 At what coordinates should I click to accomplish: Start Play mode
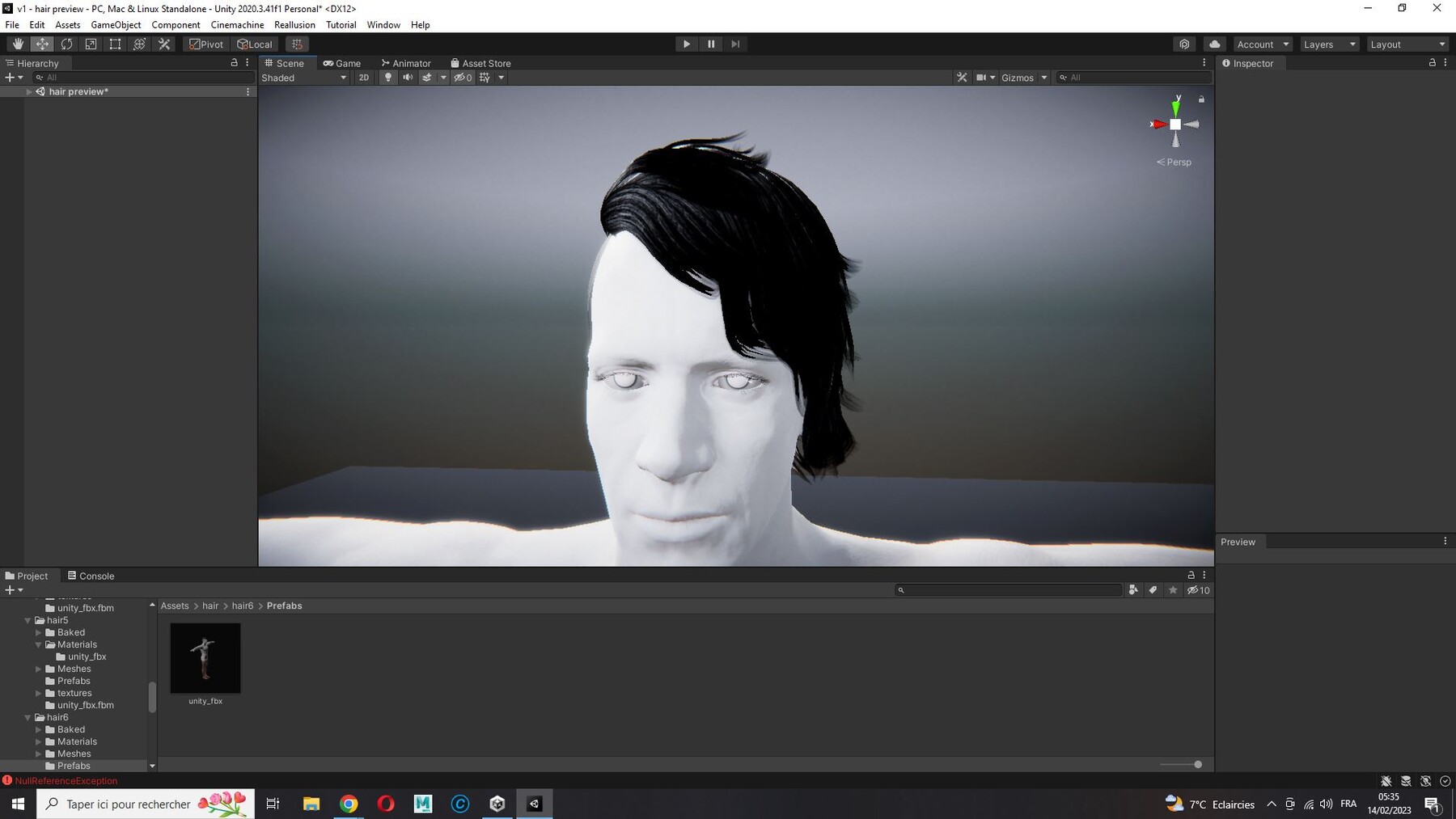click(x=687, y=44)
